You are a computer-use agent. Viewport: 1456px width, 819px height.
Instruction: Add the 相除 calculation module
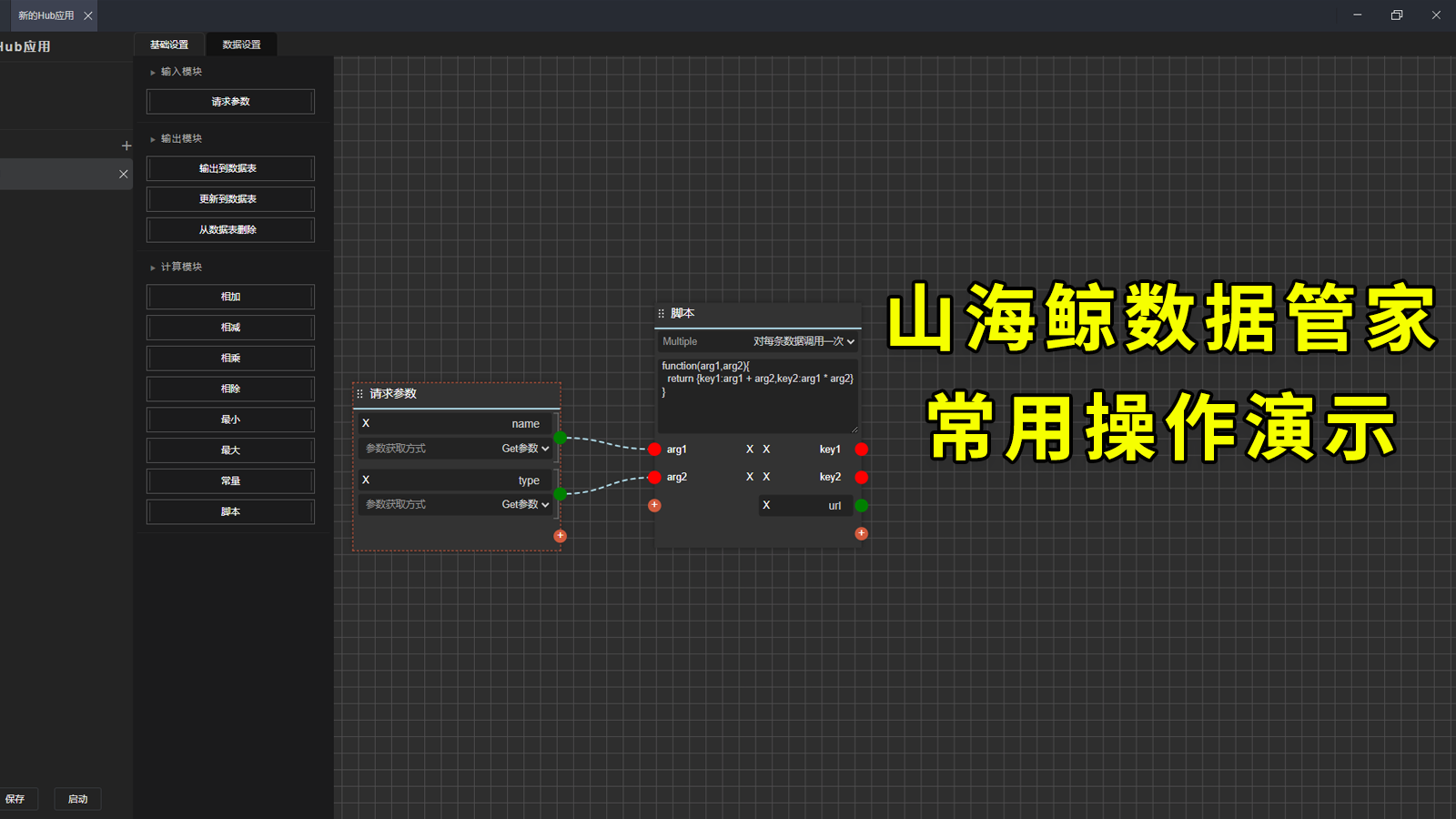click(230, 389)
